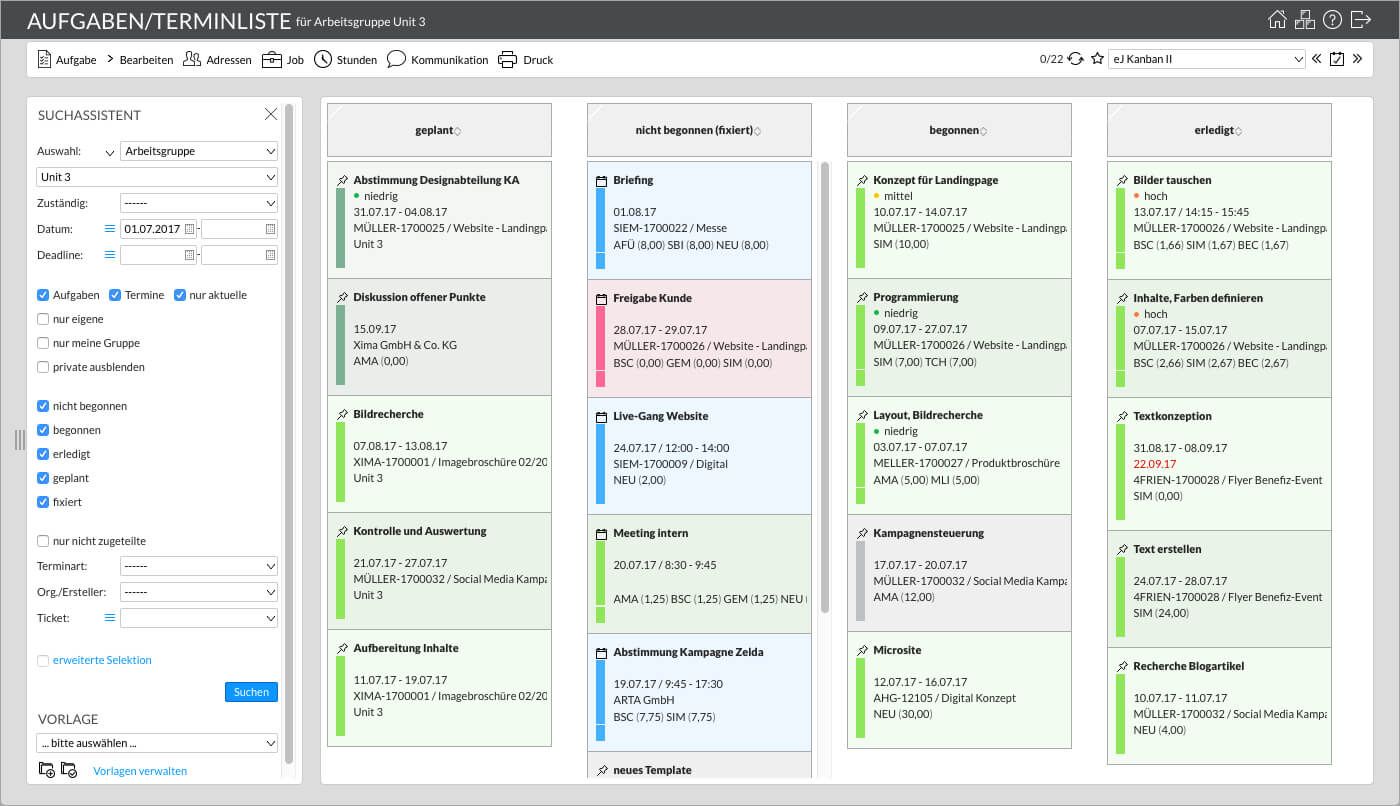1400x806 pixels.
Task: Click pin icon on Microsite card
Action: pyautogui.click(x=861, y=651)
